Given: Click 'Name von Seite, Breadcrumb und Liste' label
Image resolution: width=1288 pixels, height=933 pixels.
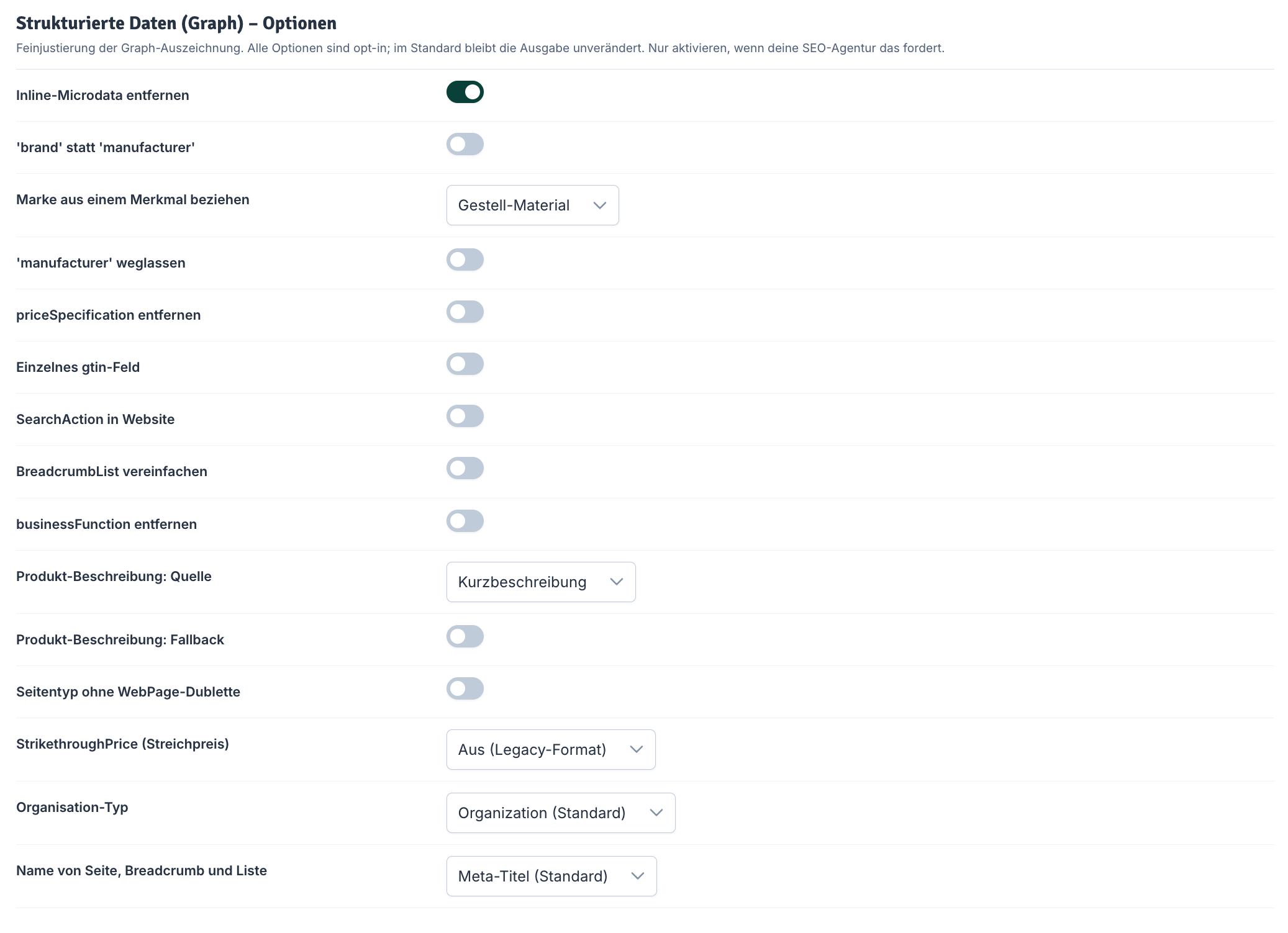Looking at the screenshot, I should coord(142,871).
